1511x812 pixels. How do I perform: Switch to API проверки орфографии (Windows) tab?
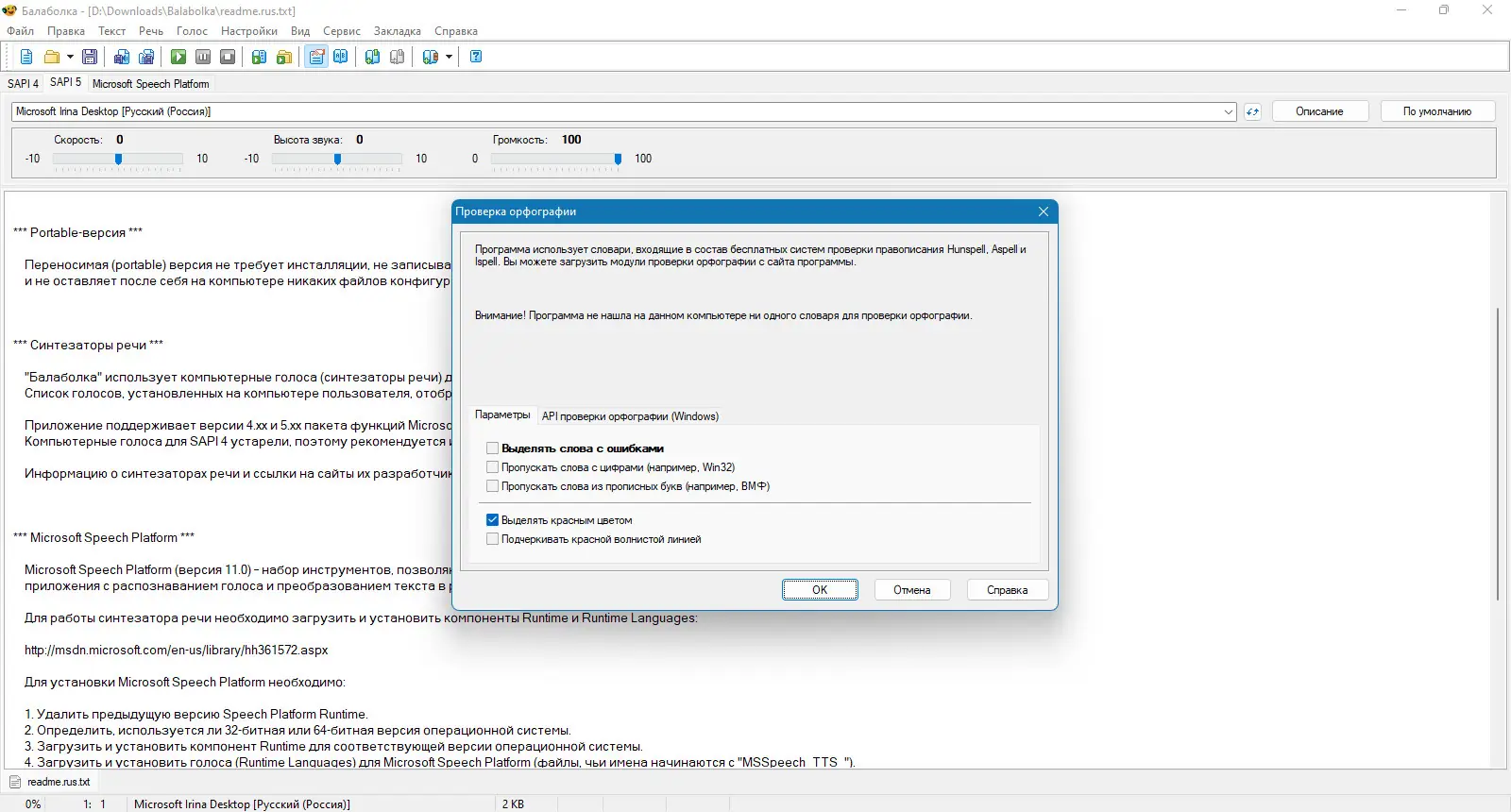(x=630, y=416)
